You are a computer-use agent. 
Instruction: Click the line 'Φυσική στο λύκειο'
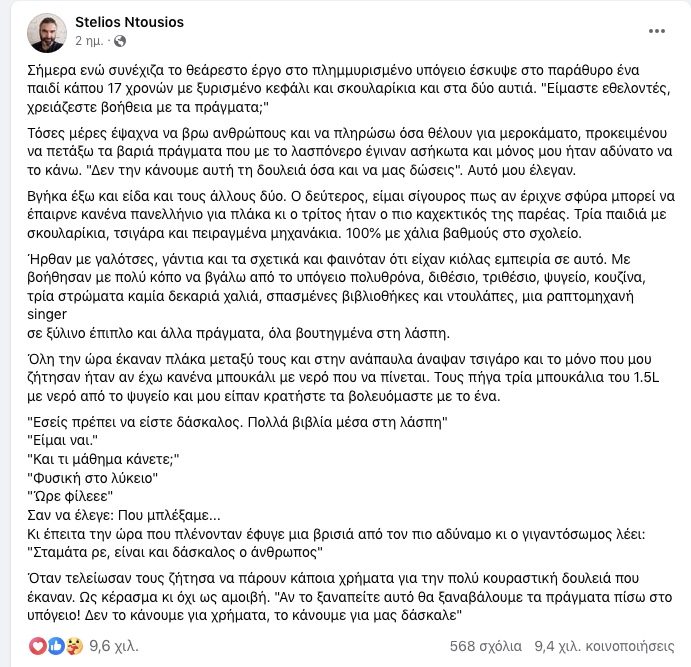tap(93, 478)
